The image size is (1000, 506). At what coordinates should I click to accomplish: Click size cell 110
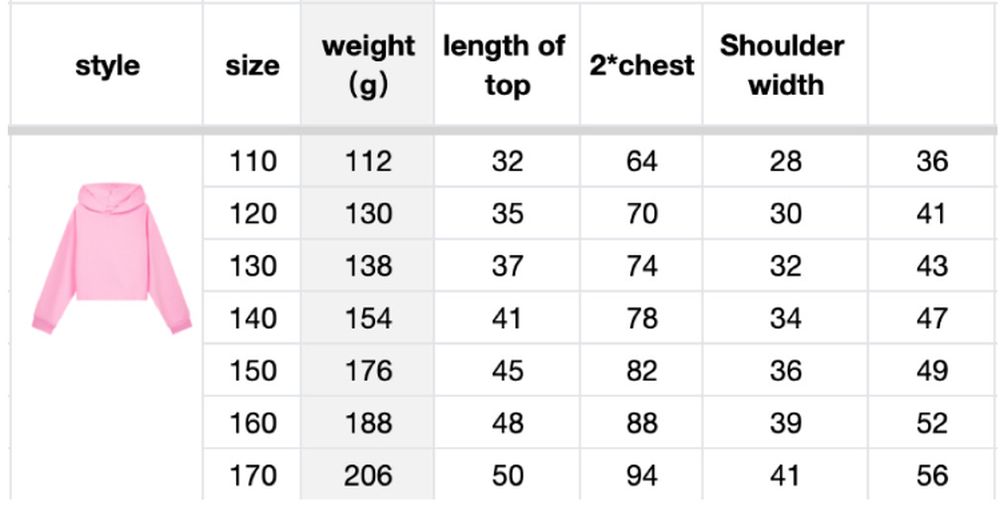(252, 161)
